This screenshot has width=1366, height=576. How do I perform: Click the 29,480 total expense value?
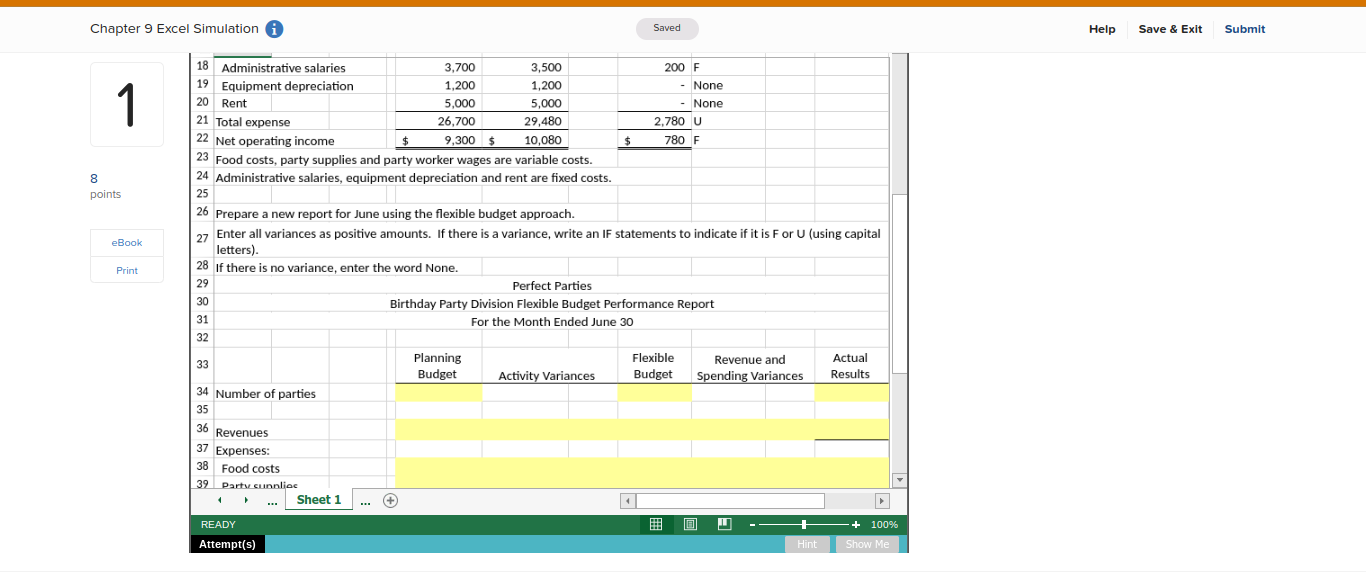point(543,122)
